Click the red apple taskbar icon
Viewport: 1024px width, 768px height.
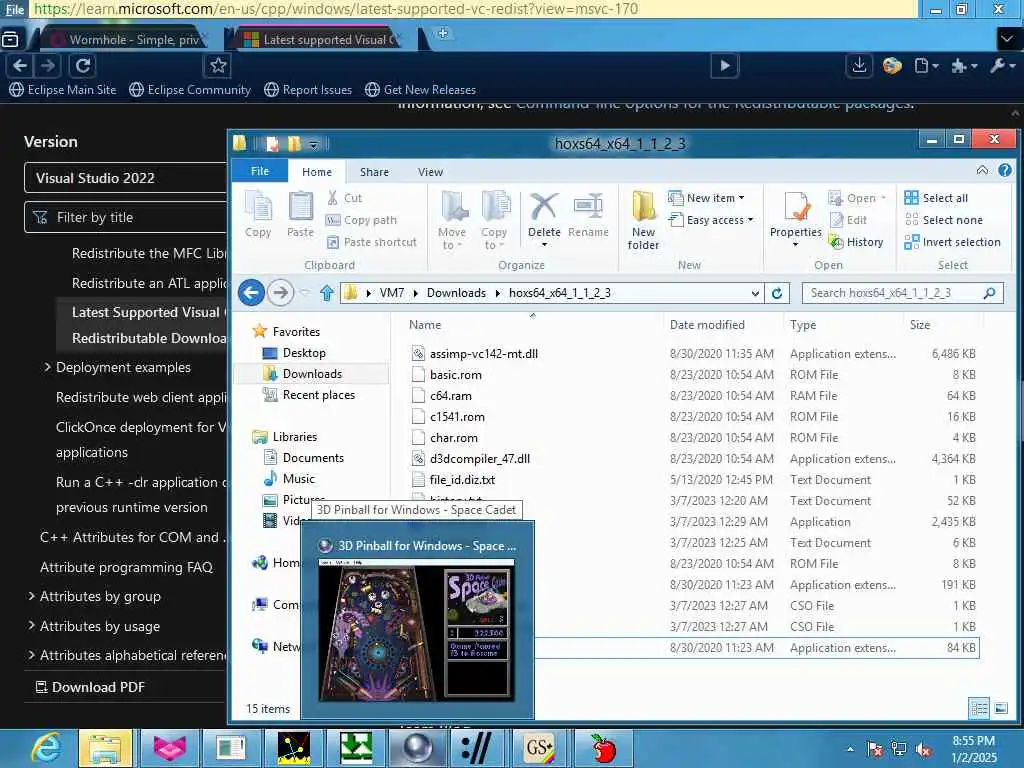point(602,748)
